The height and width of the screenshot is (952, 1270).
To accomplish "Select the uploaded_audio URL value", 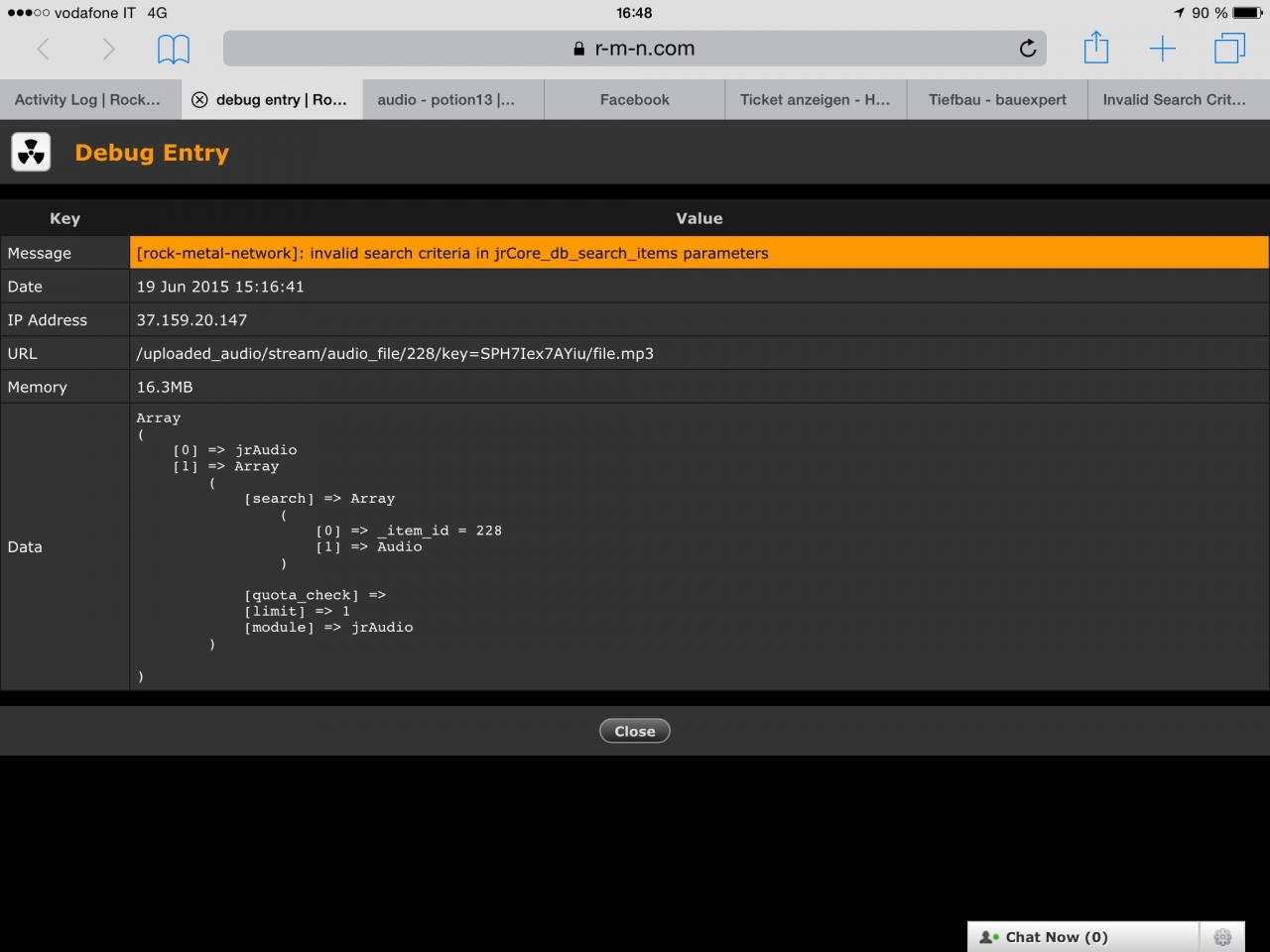I will pos(395,353).
